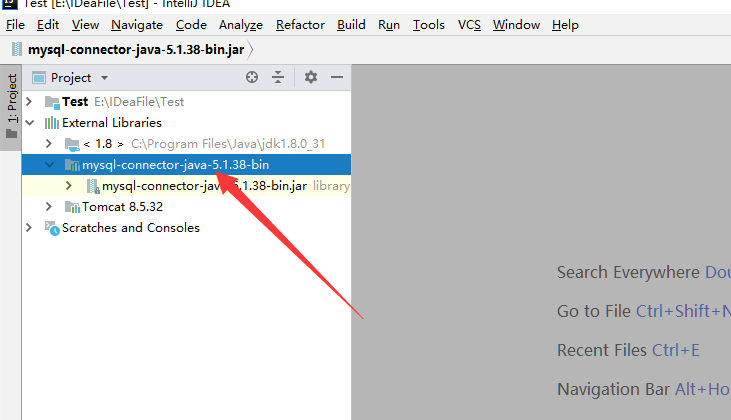731x420 pixels.
Task: Expand the Tomcat 8.5.32 node
Action: [x=48, y=207]
